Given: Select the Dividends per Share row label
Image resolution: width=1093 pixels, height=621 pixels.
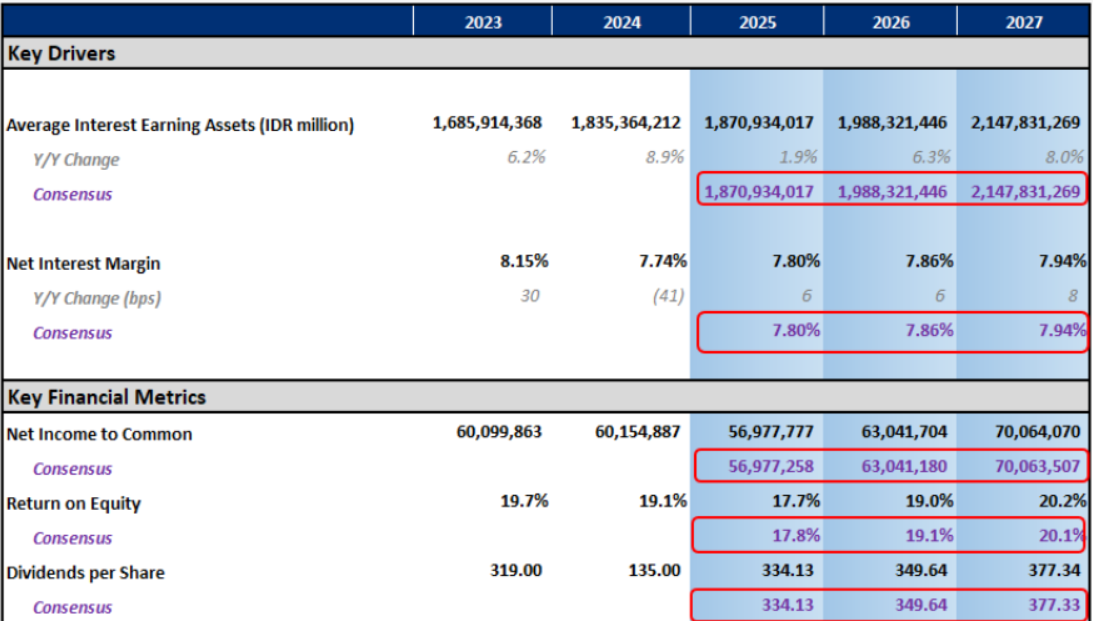Looking at the screenshot, I should coord(85,573).
